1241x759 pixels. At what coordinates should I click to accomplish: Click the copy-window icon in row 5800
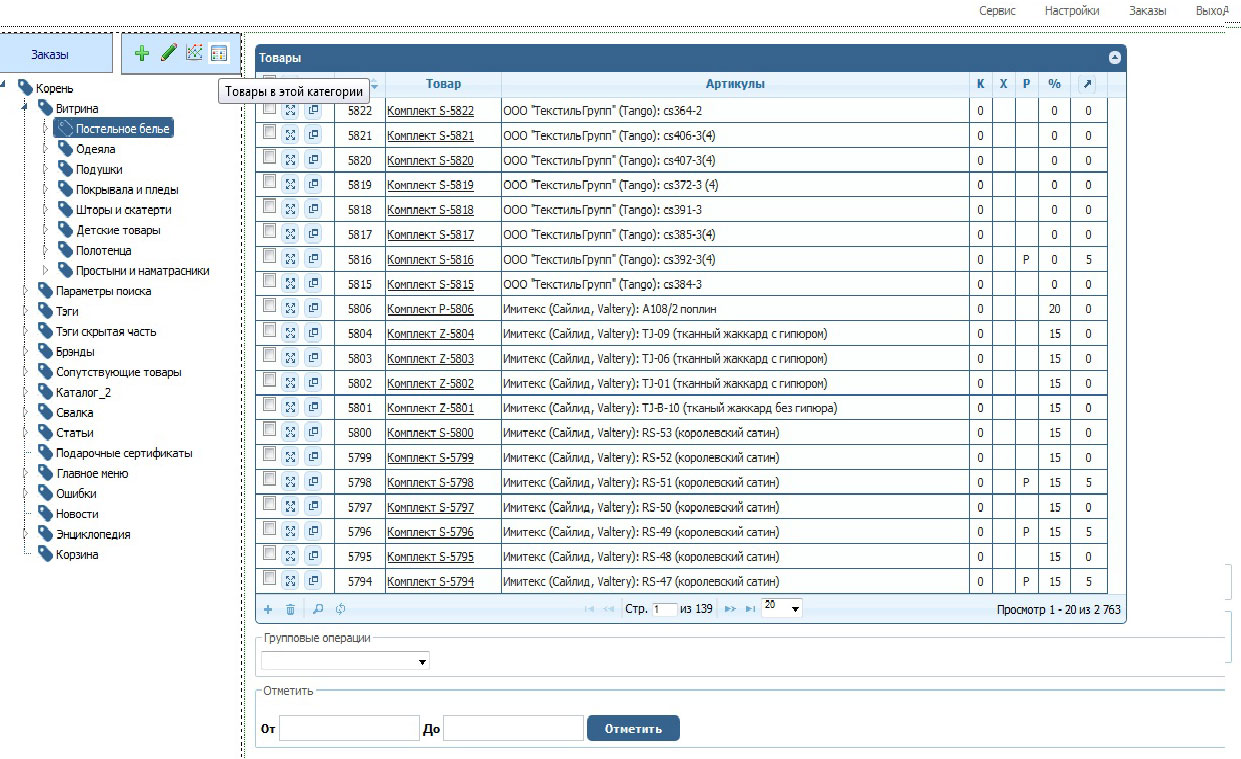point(313,432)
